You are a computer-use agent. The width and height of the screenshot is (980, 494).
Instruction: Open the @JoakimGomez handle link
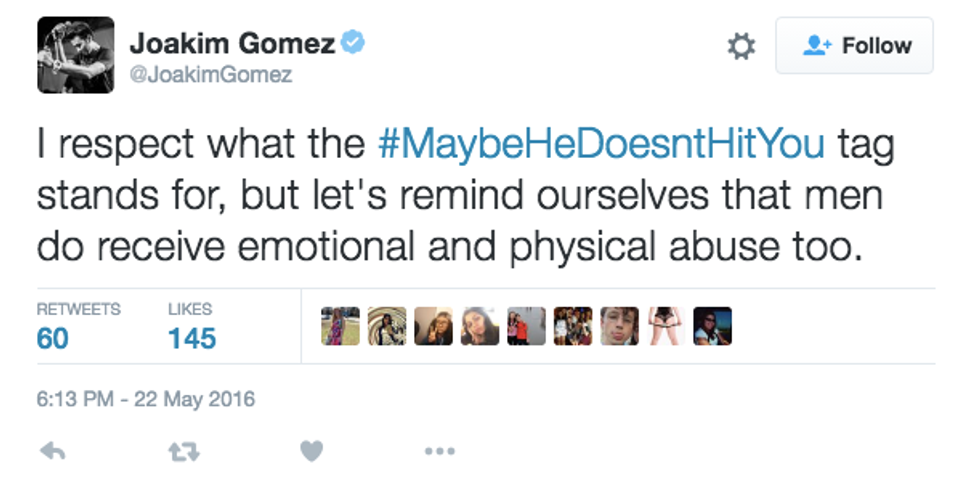pyautogui.click(x=211, y=75)
